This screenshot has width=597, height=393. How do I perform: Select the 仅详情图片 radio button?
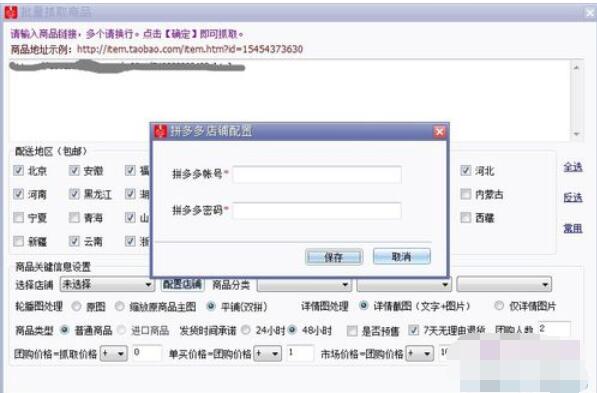tap(499, 305)
